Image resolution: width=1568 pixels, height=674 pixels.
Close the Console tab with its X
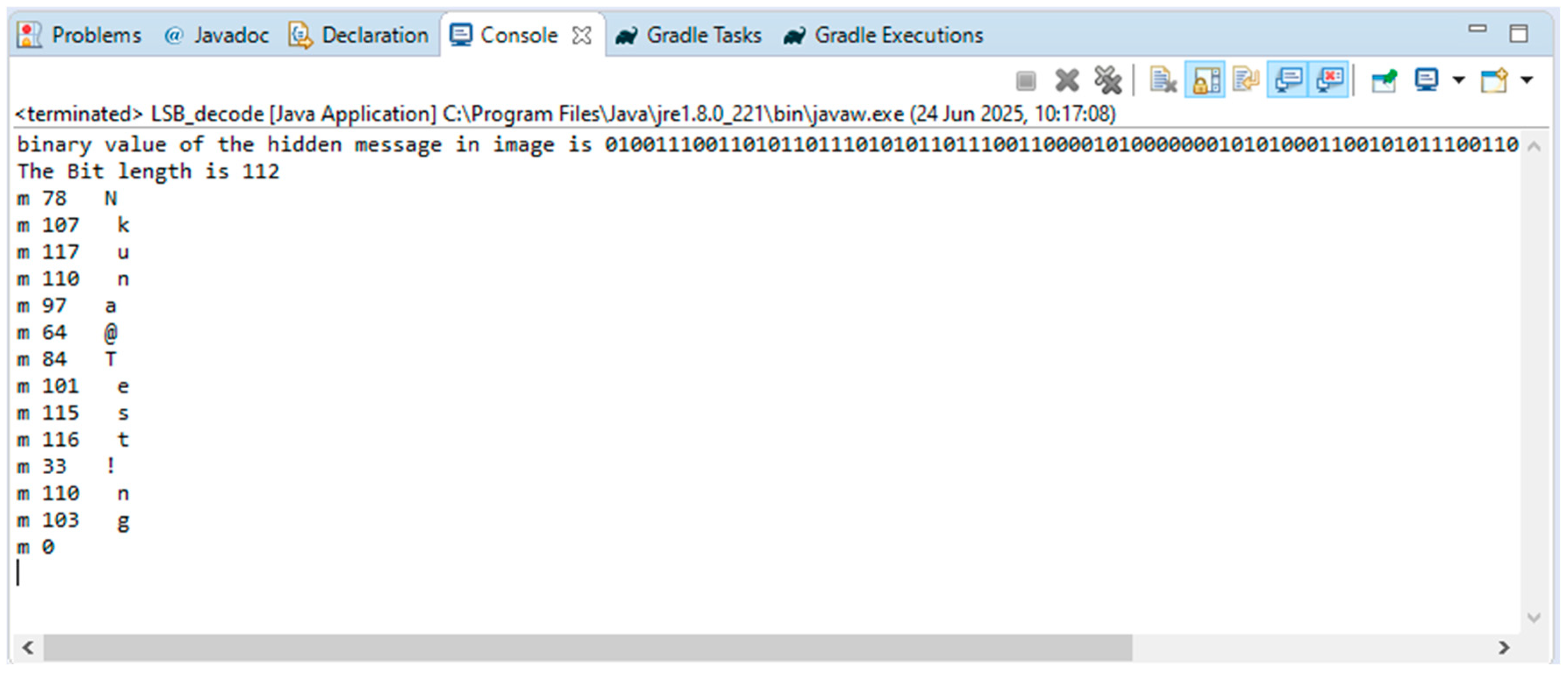point(582,36)
